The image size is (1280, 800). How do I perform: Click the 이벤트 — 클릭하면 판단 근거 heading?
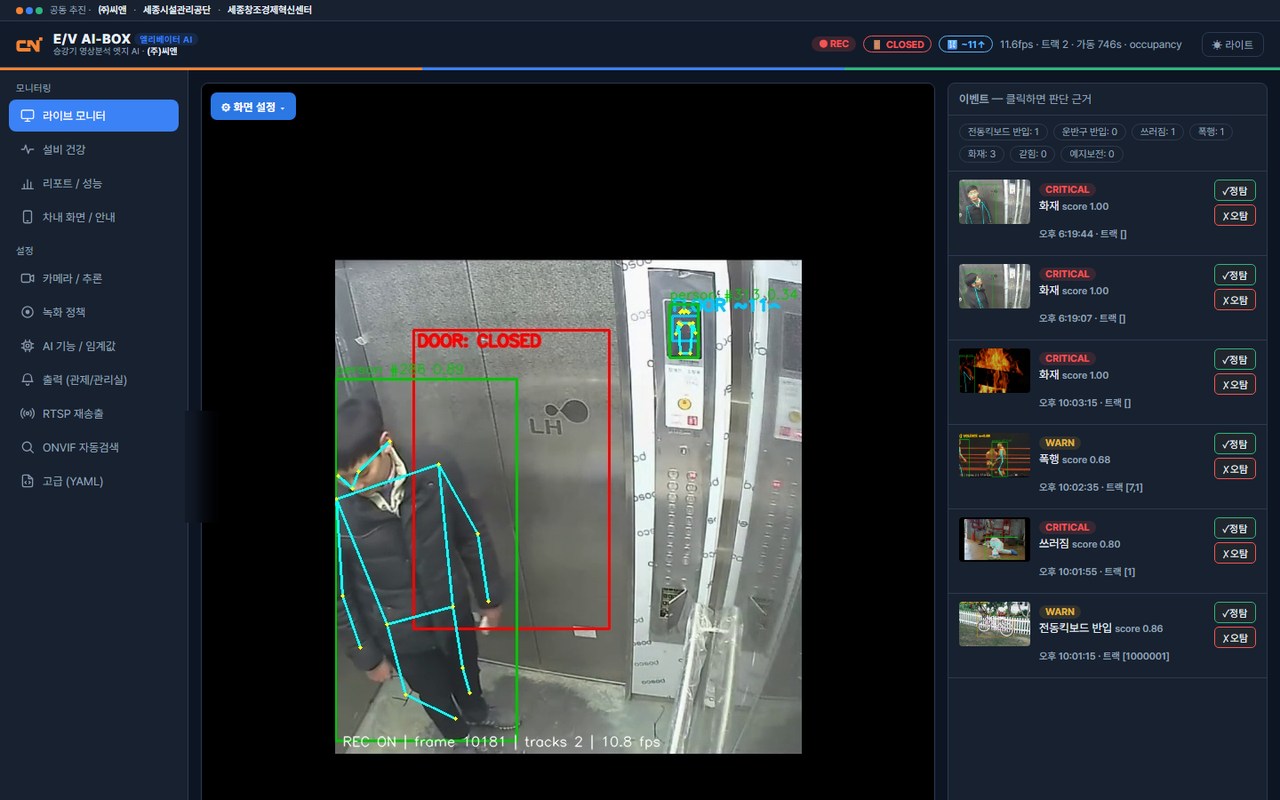pyautogui.click(x=1025, y=99)
